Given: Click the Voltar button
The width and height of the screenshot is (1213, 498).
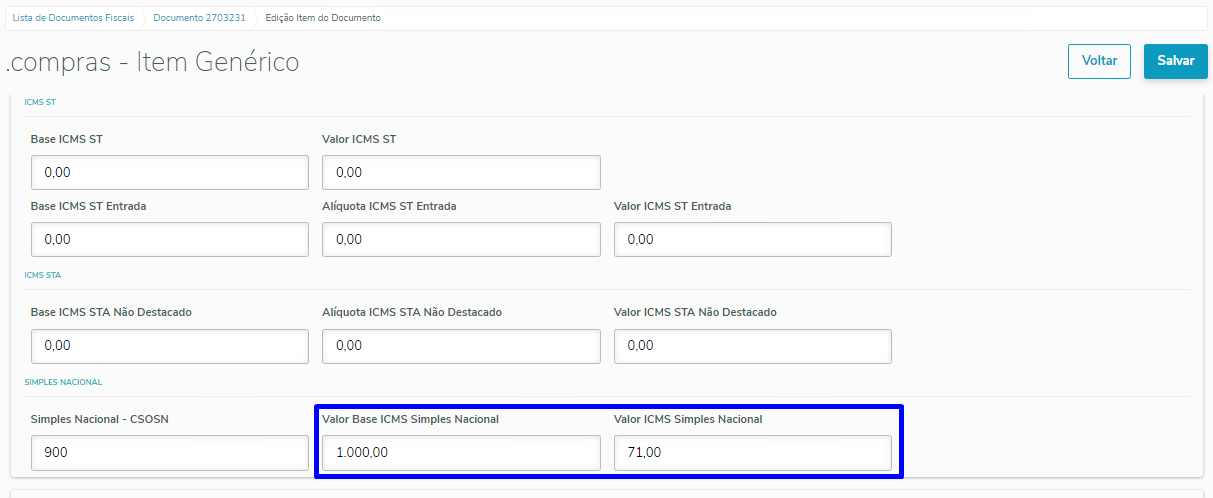Looking at the screenshot, I should click(x=1099, y=61).
